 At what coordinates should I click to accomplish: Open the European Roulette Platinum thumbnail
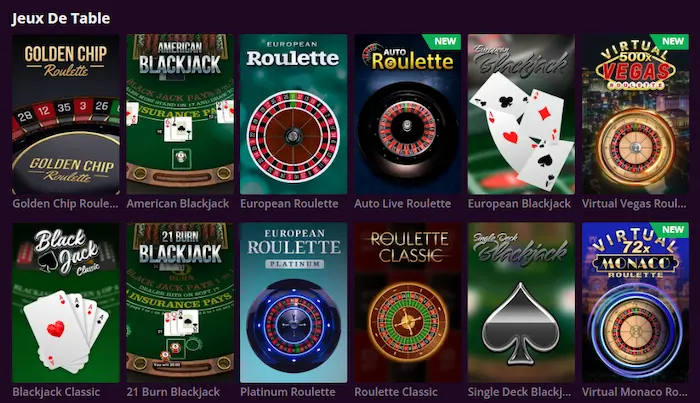pyautogui.click(x=294, y=303)
